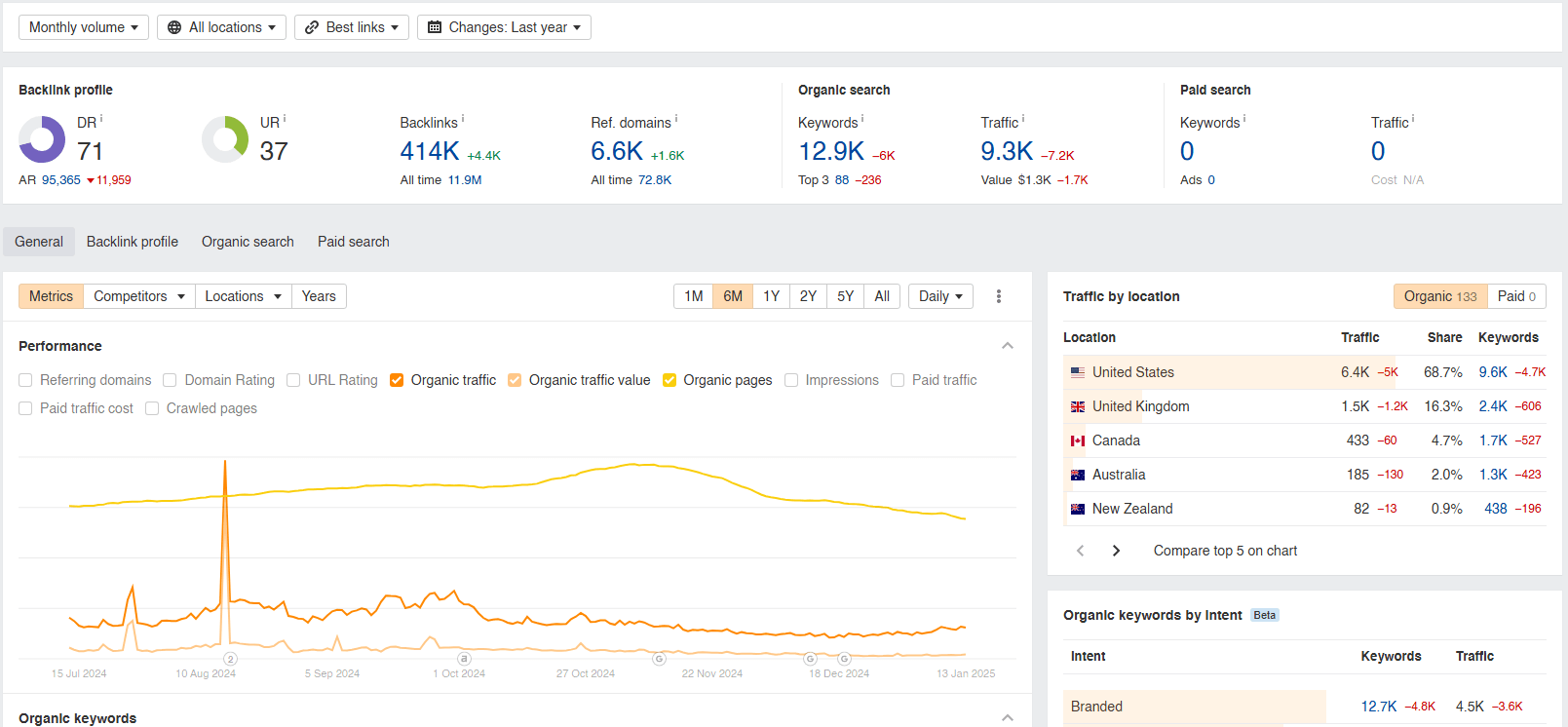
Task: Open the 6.6K referring domains link
Action: click(617, 151)
